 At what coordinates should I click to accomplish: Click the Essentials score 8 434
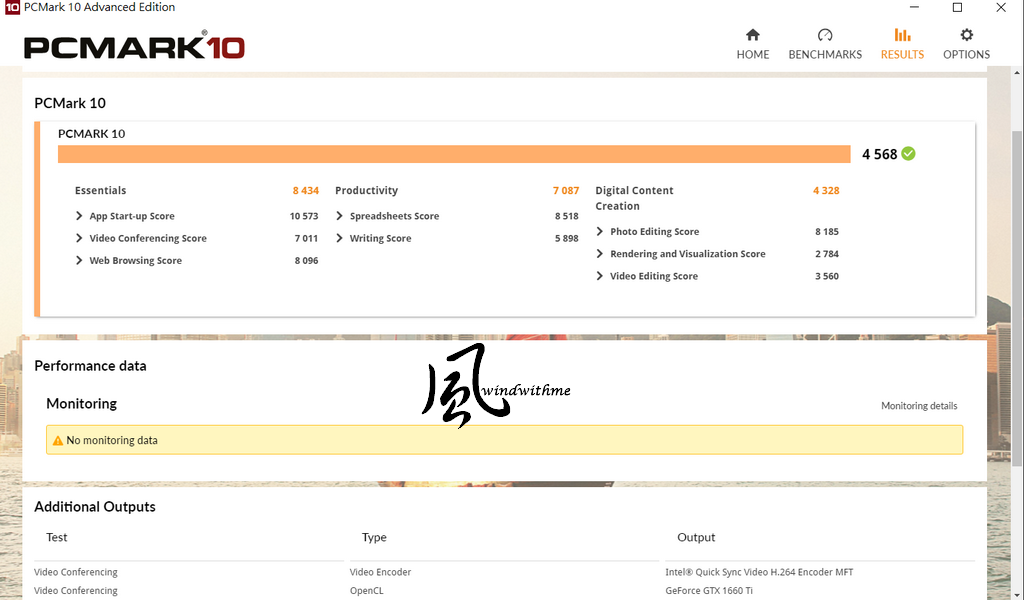pyautogui.click(x=306, y=191)
